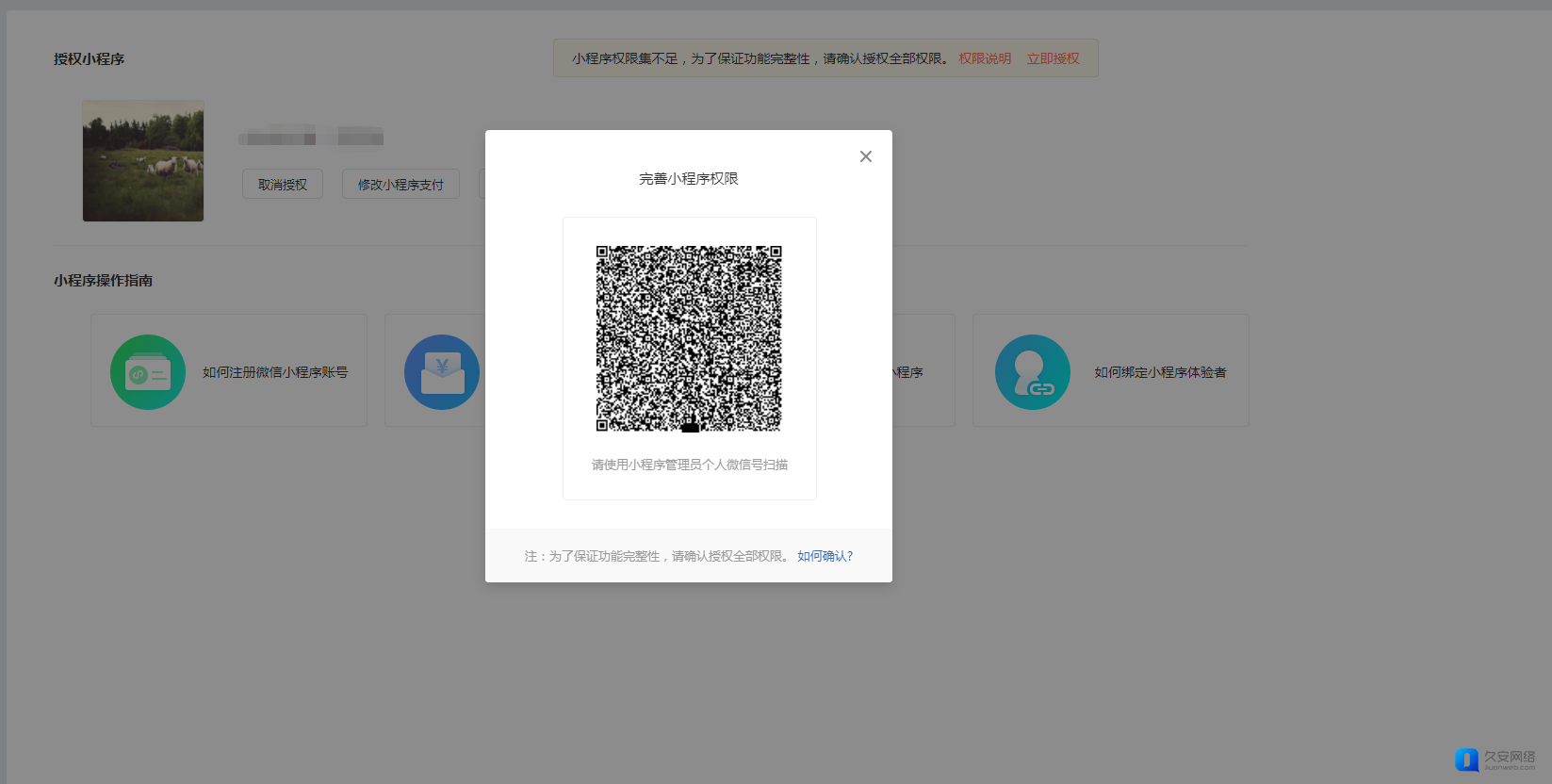
Task: Click the 小程序操作指南 section heading
Action: click(x=103, y=280)
